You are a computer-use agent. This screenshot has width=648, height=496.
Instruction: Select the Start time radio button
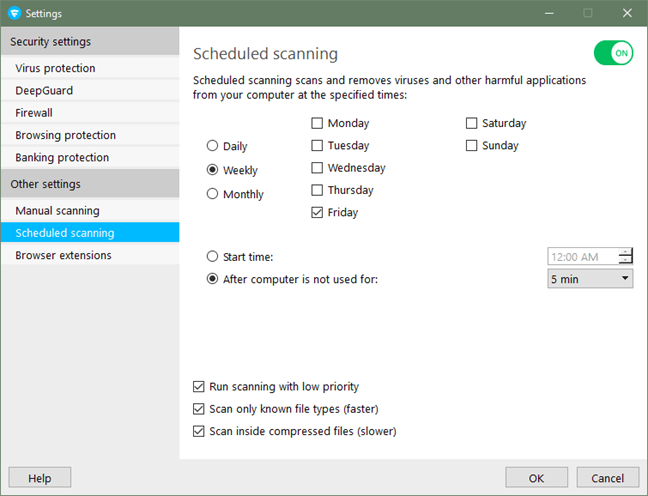[212, 257]
